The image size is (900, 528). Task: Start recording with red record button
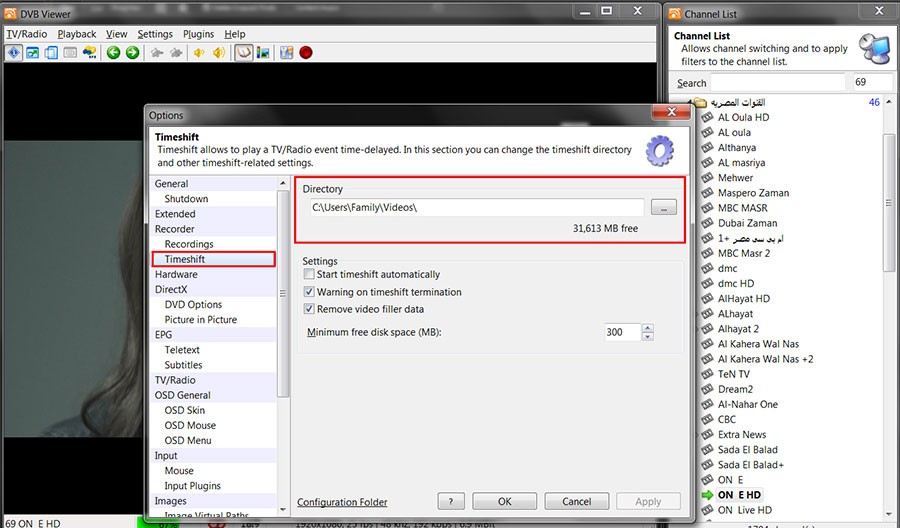pyautogui.click(x=306, y=53)
